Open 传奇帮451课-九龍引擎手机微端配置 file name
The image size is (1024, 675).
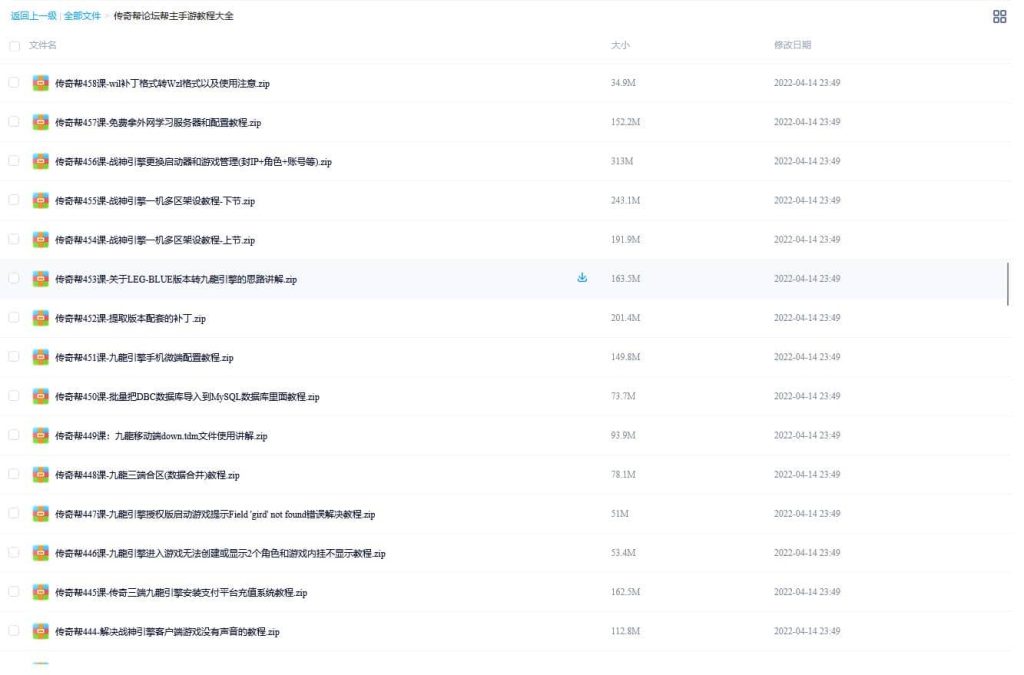point(144,358)
